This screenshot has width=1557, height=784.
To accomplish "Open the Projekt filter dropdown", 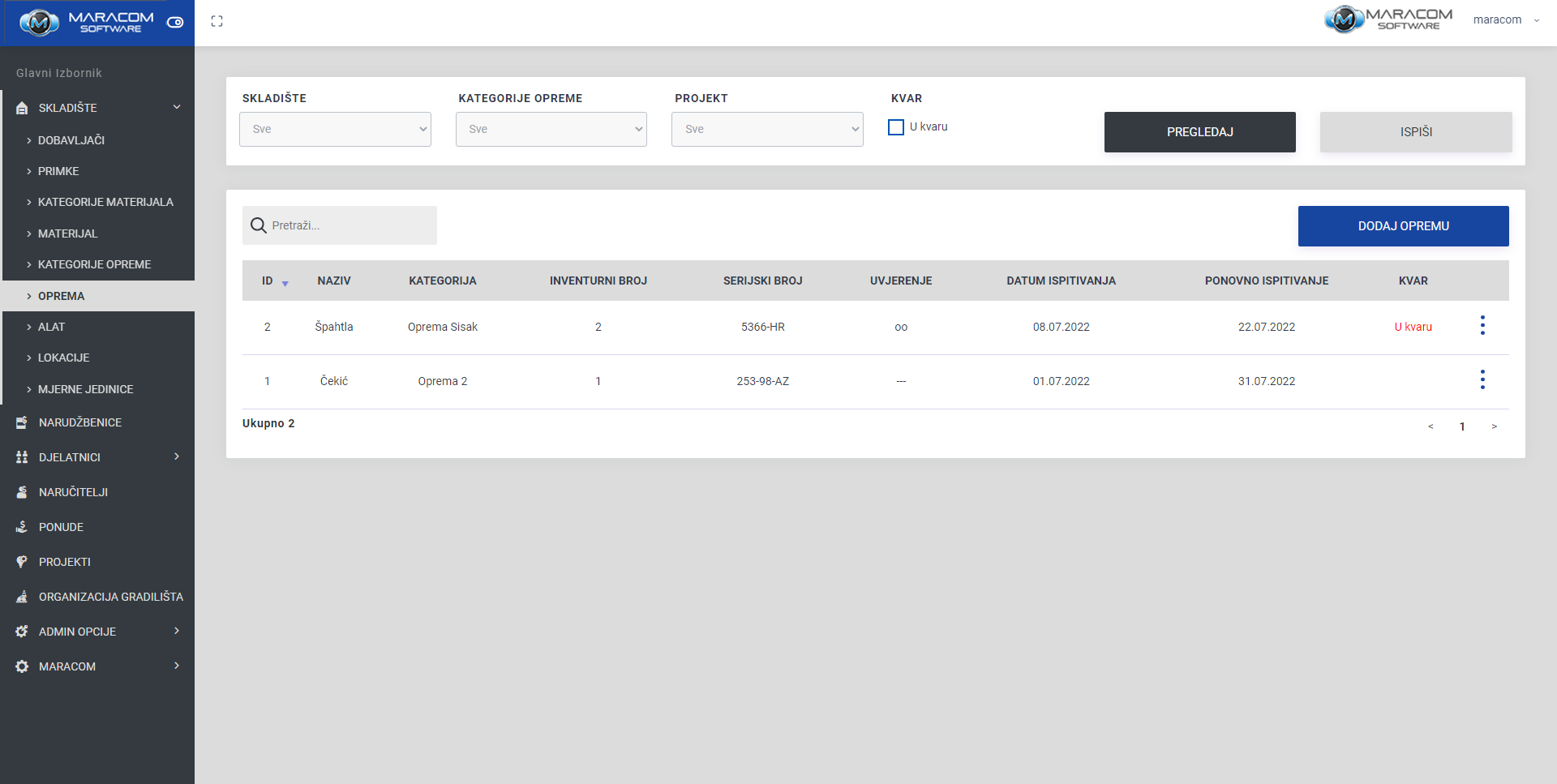I will [767, 130].
